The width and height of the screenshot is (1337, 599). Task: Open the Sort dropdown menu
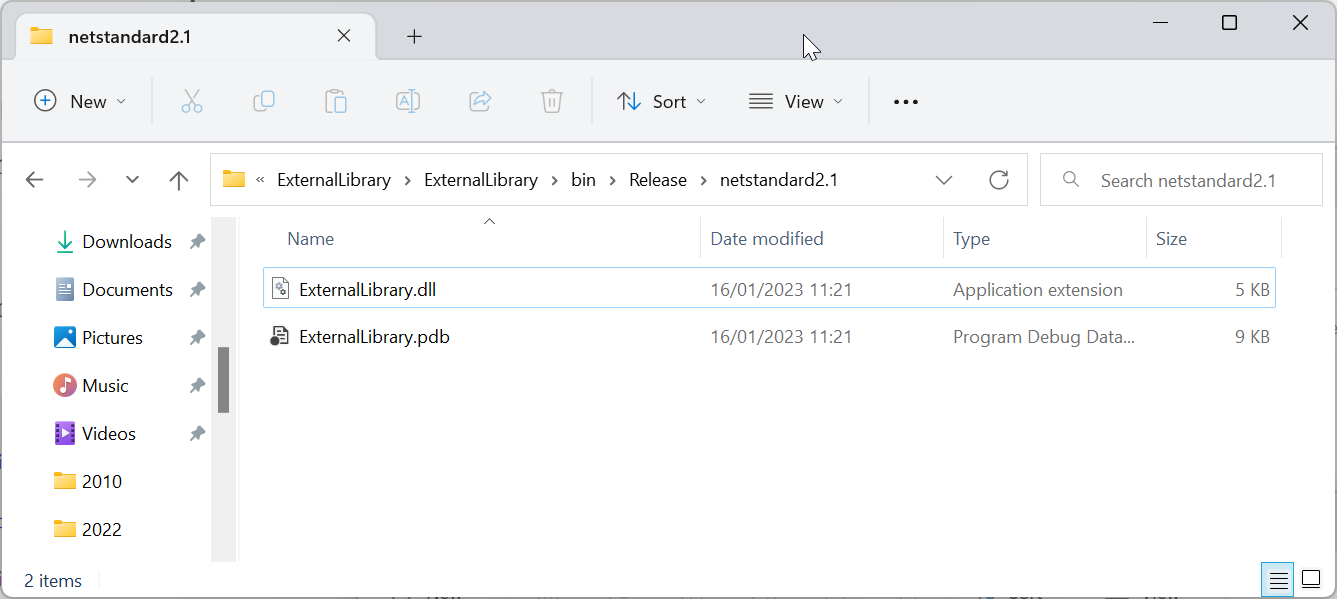pyautogui.click(x=662, y=101)
